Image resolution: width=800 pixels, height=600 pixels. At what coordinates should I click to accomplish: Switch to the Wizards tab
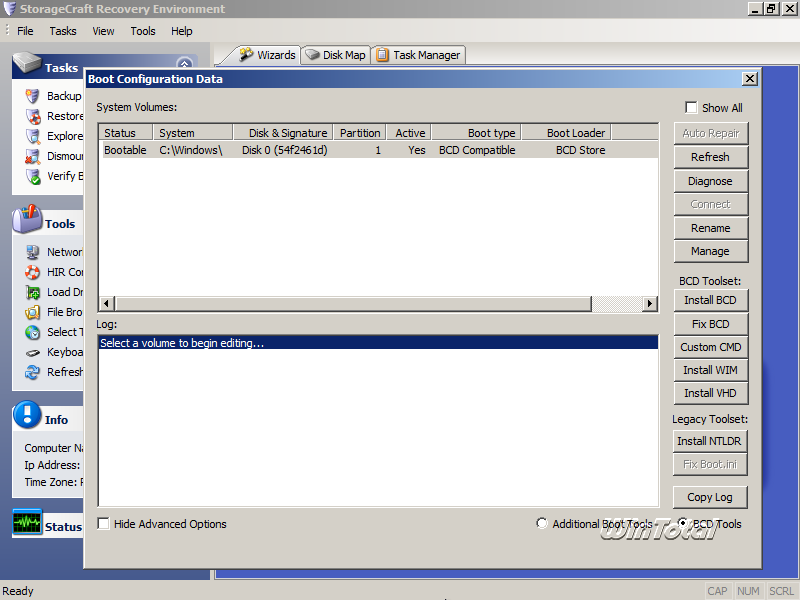[x=267, y=55]
